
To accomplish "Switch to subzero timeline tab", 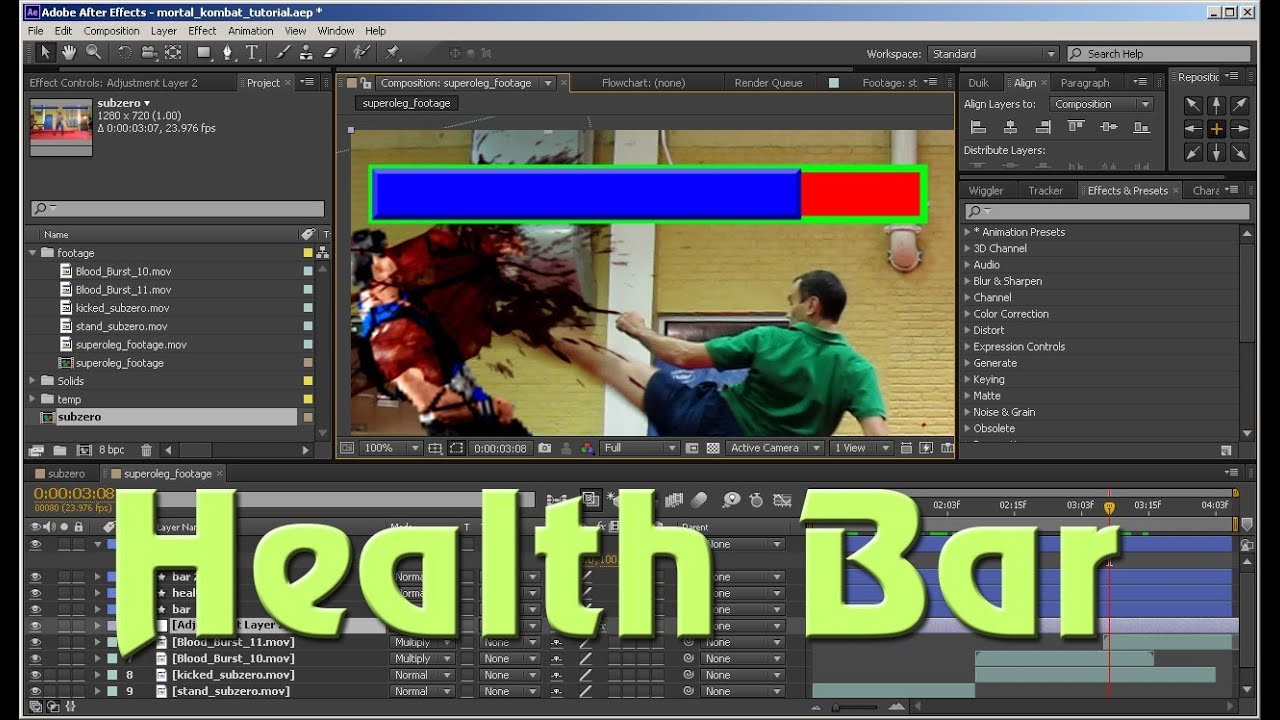I will (x=66, y=474).
